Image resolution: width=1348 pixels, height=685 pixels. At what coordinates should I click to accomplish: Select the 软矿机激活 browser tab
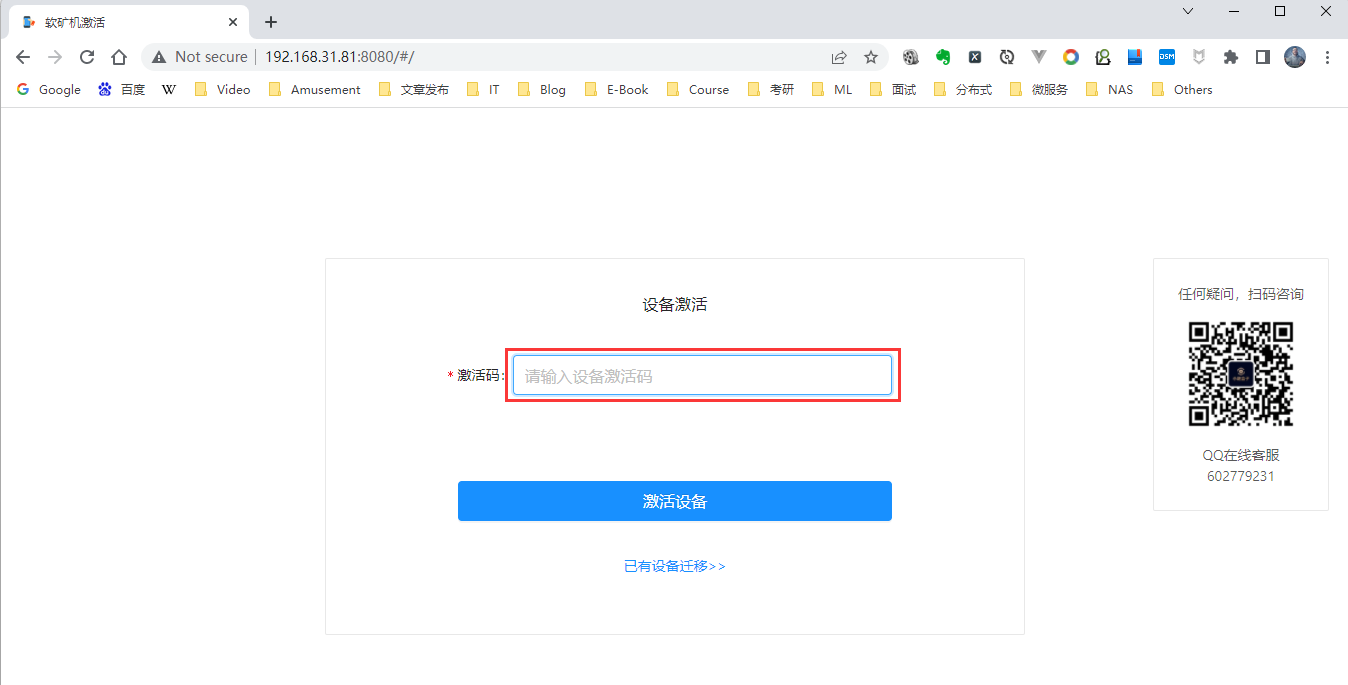[x=120, y=22]
